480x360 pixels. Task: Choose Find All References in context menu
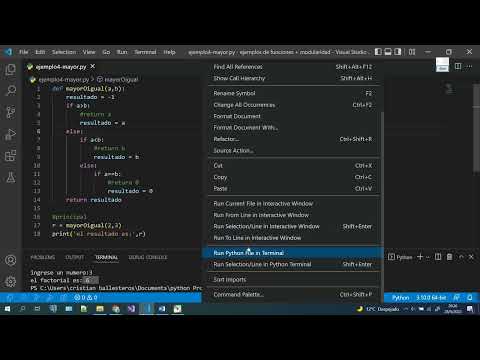coord(293,67)
